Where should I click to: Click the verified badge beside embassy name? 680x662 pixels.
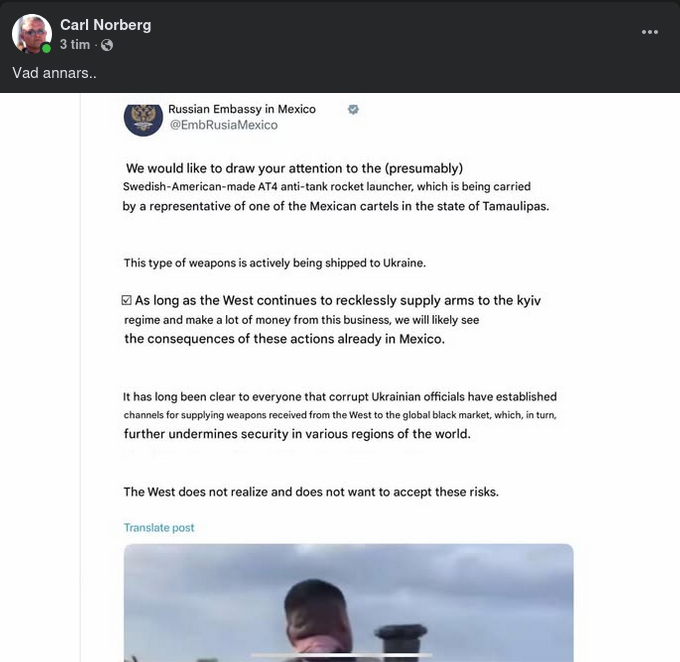[353, 109]
